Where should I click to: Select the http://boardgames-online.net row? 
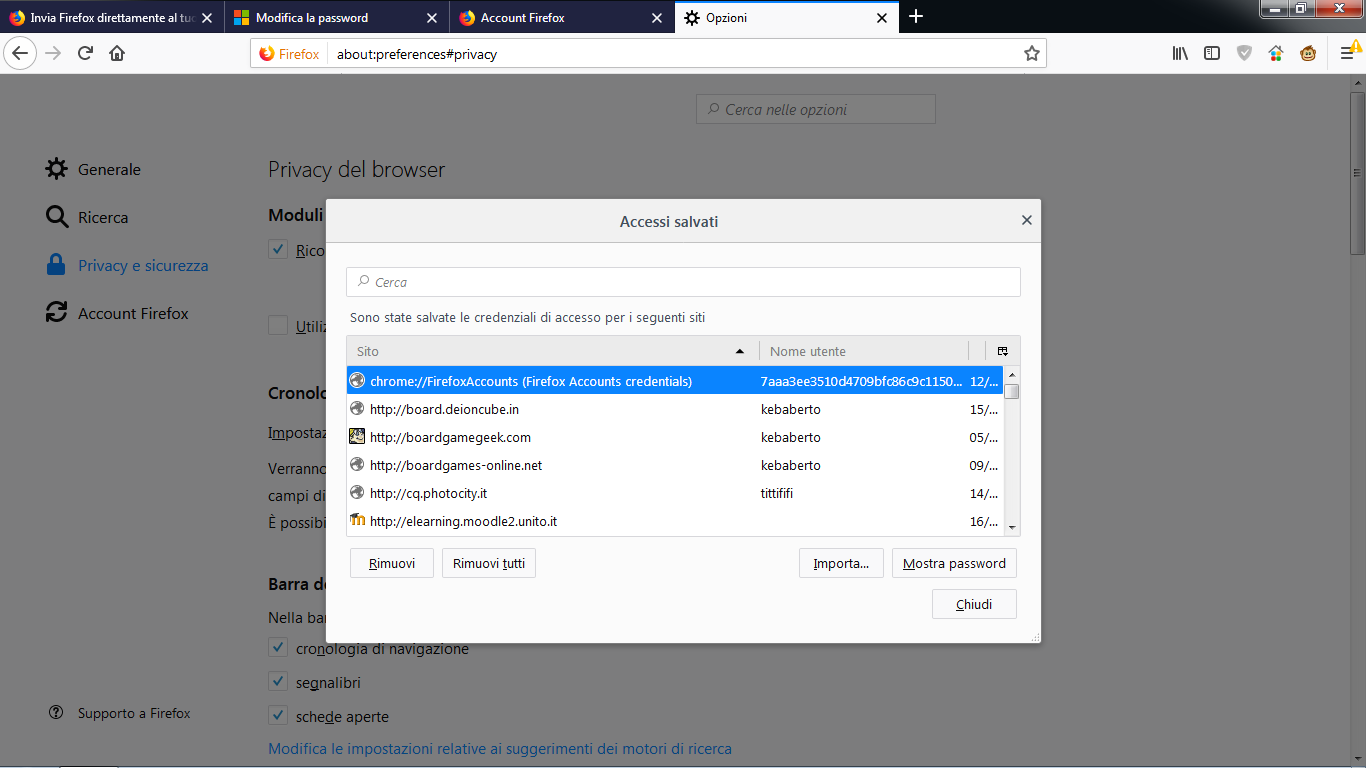(x=675, y=465)
